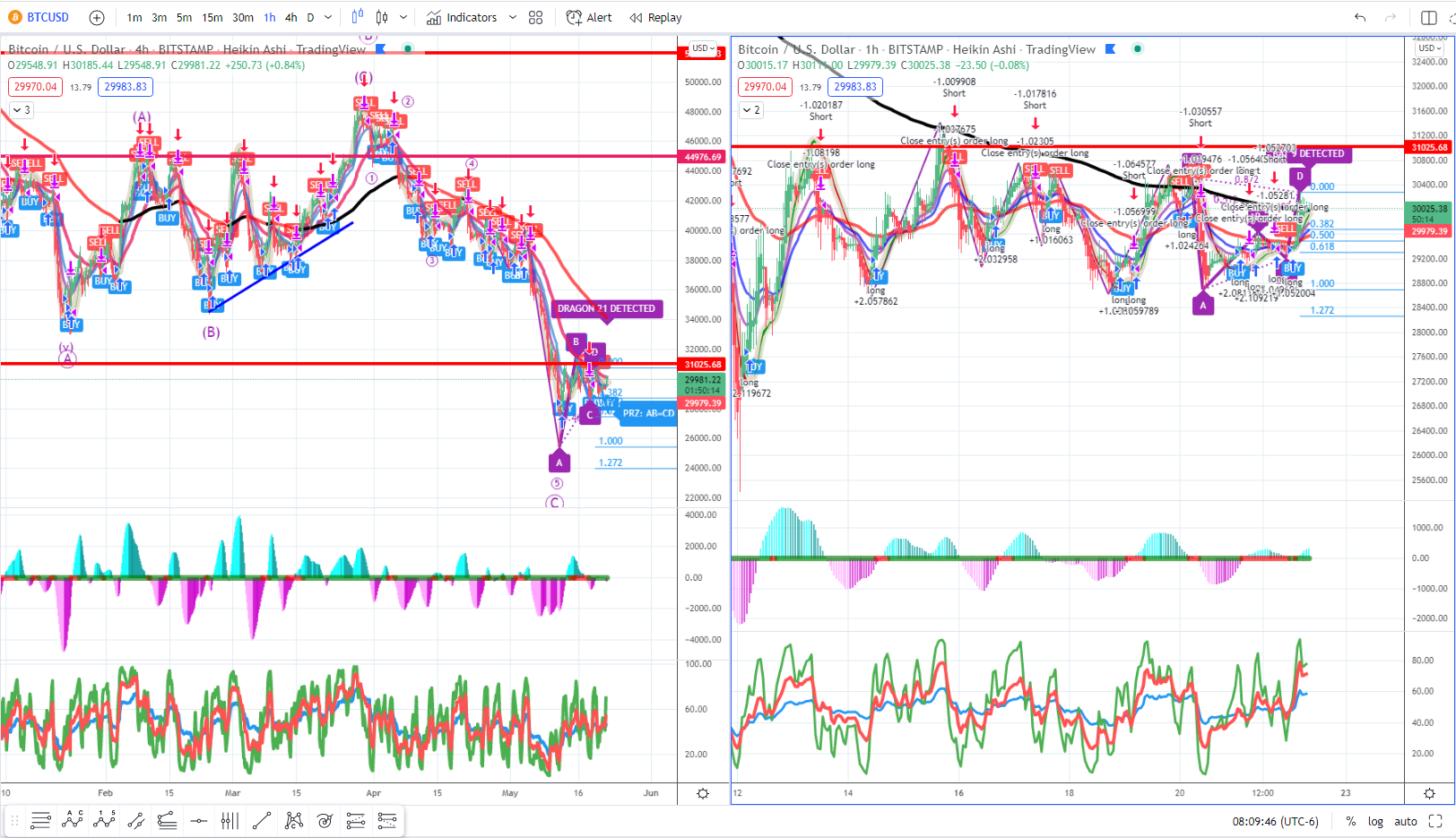Open right chart axis settings gear
Viewport: 1456px width, 838px height.
1429,793
